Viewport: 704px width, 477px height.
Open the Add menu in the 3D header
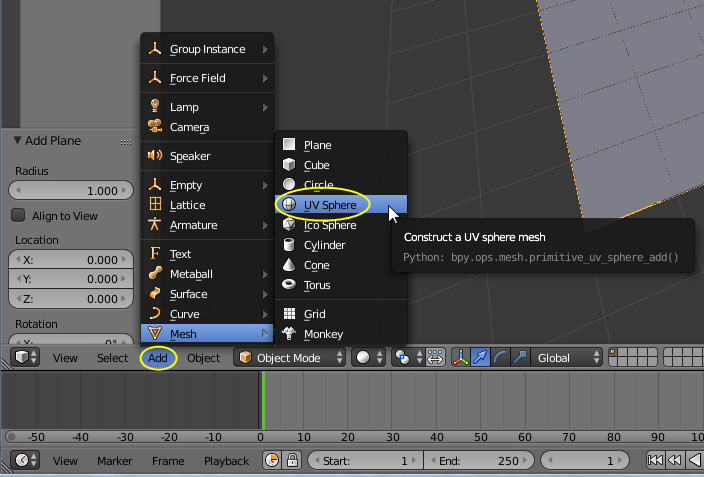(x=158, y=358)
